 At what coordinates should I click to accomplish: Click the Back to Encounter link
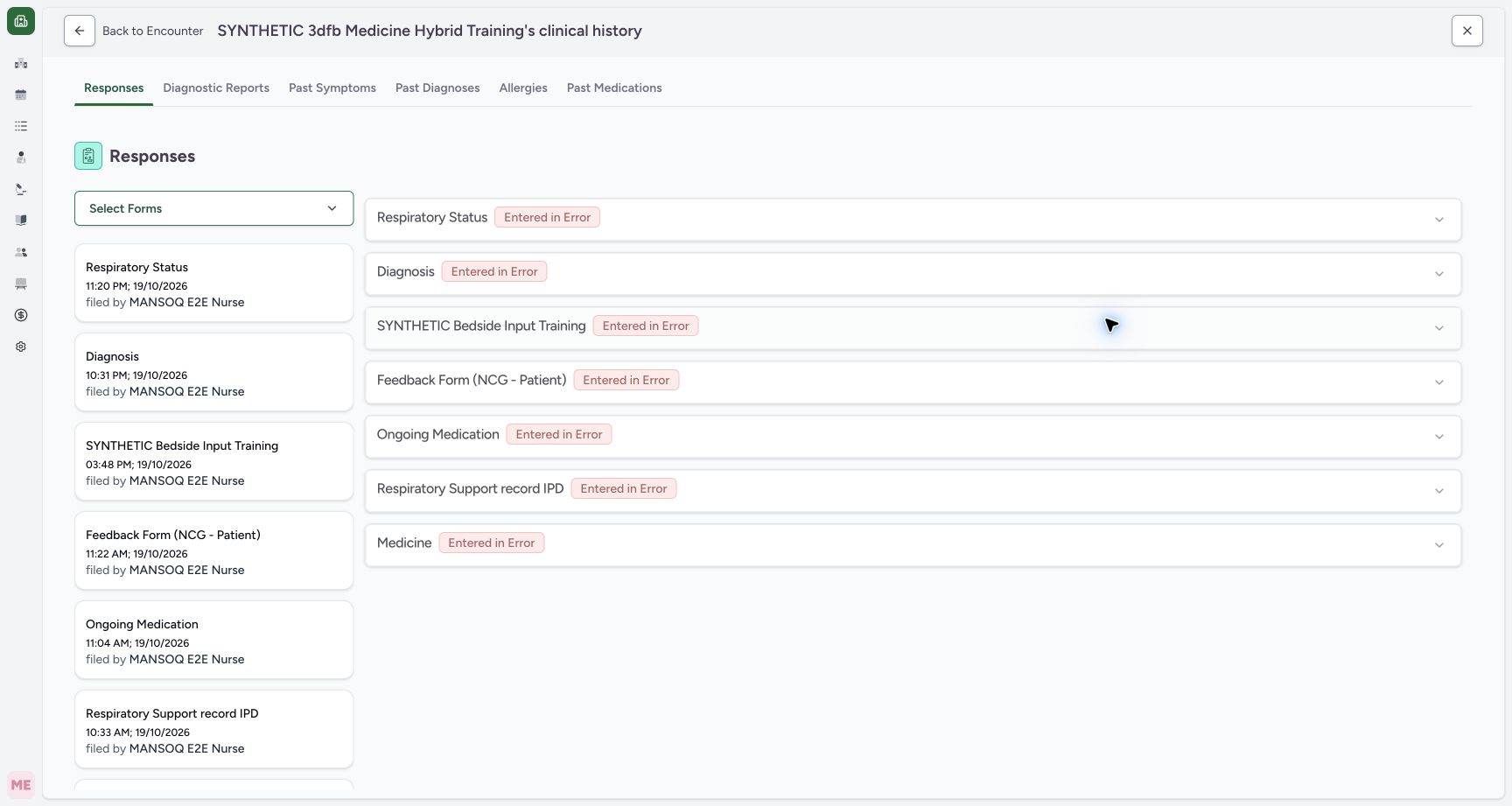[x=153, y=31]
